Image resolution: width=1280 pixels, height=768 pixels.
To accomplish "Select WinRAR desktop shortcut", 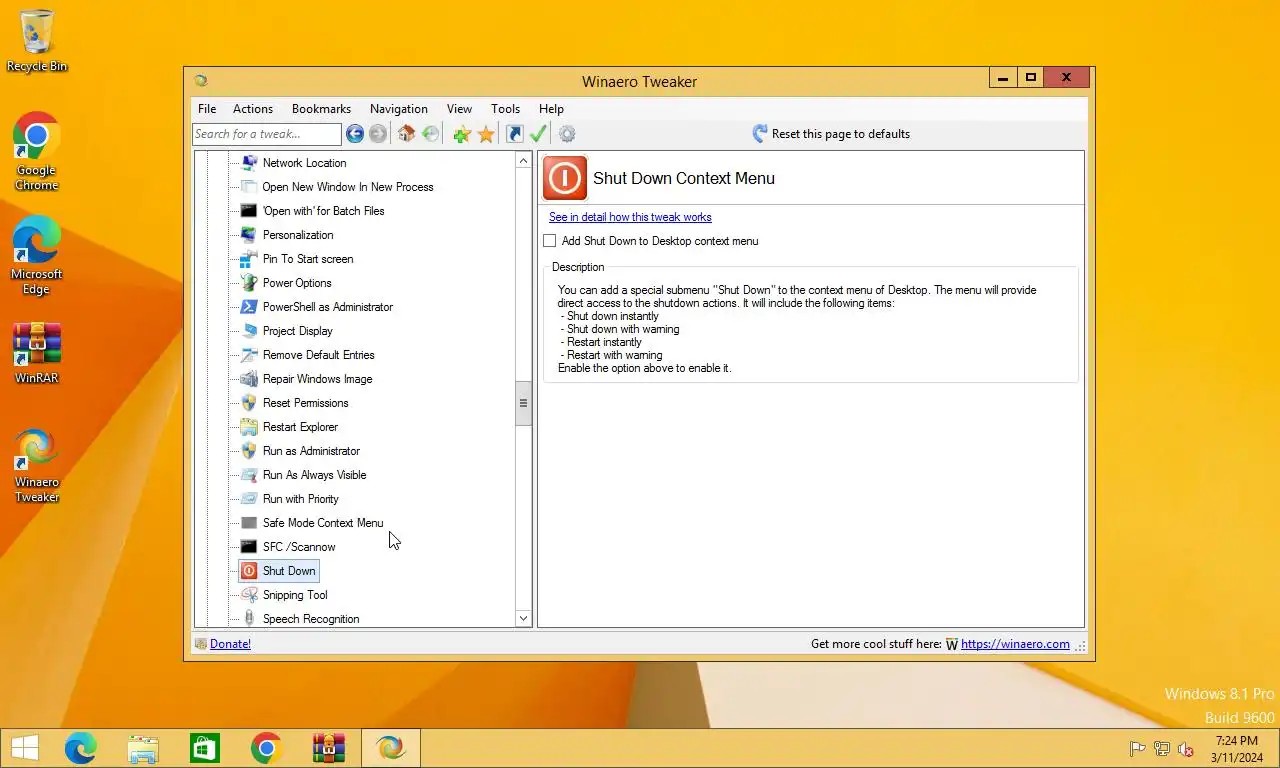I will point(37,353).
